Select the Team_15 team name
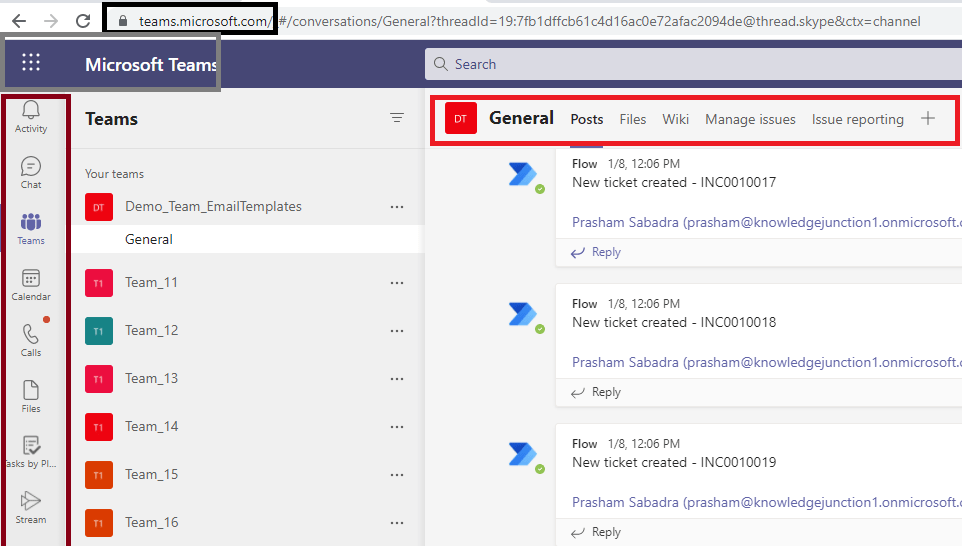Screen dimensions: 962x546 (152, 475)
